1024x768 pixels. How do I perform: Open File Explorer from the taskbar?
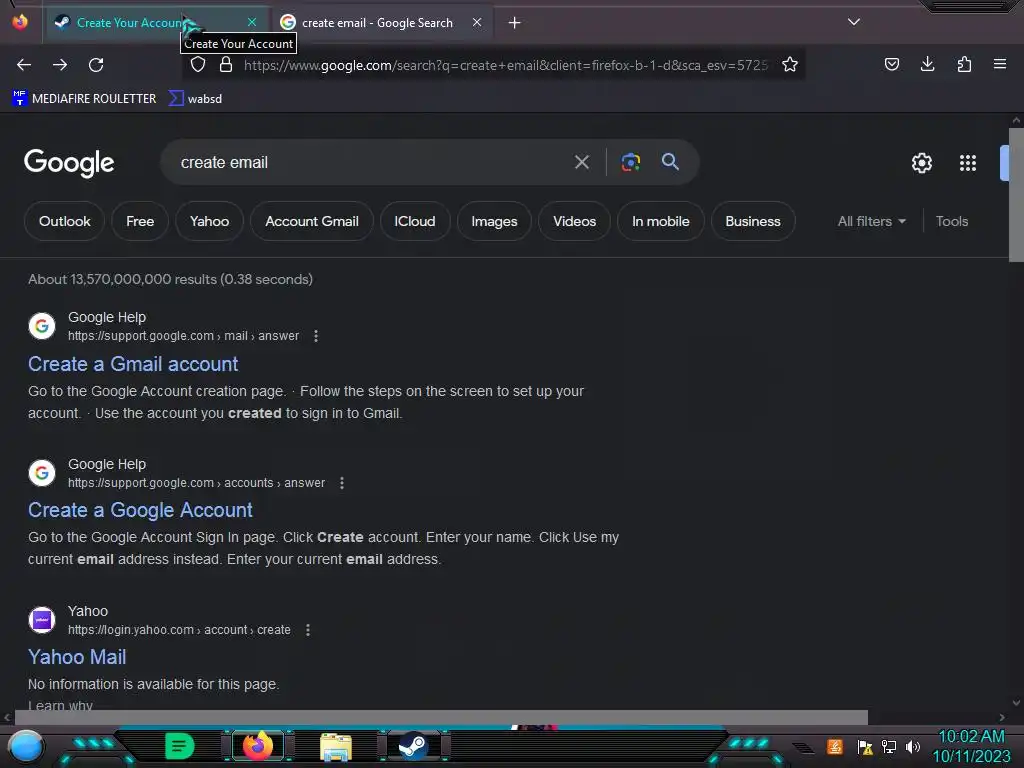click(336, 747)
